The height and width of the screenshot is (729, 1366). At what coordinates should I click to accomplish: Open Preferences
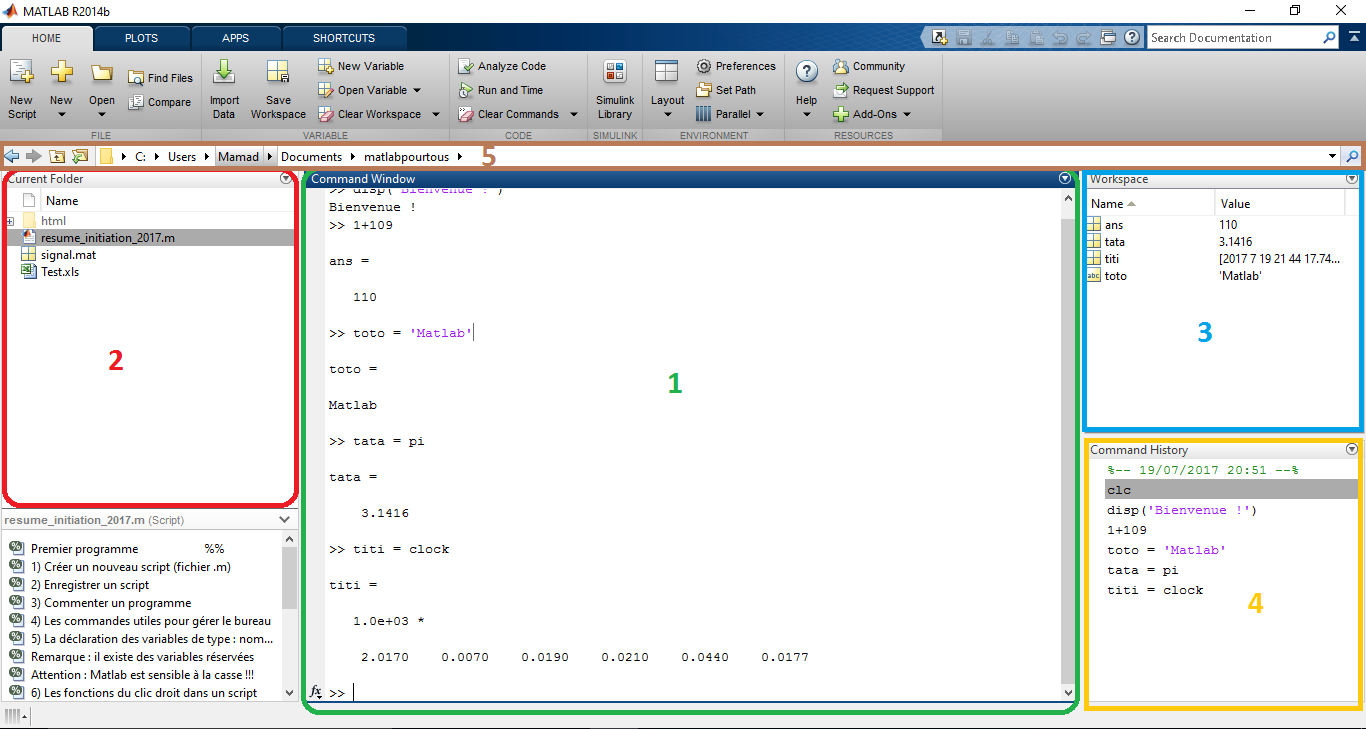(x=736, y=66)
